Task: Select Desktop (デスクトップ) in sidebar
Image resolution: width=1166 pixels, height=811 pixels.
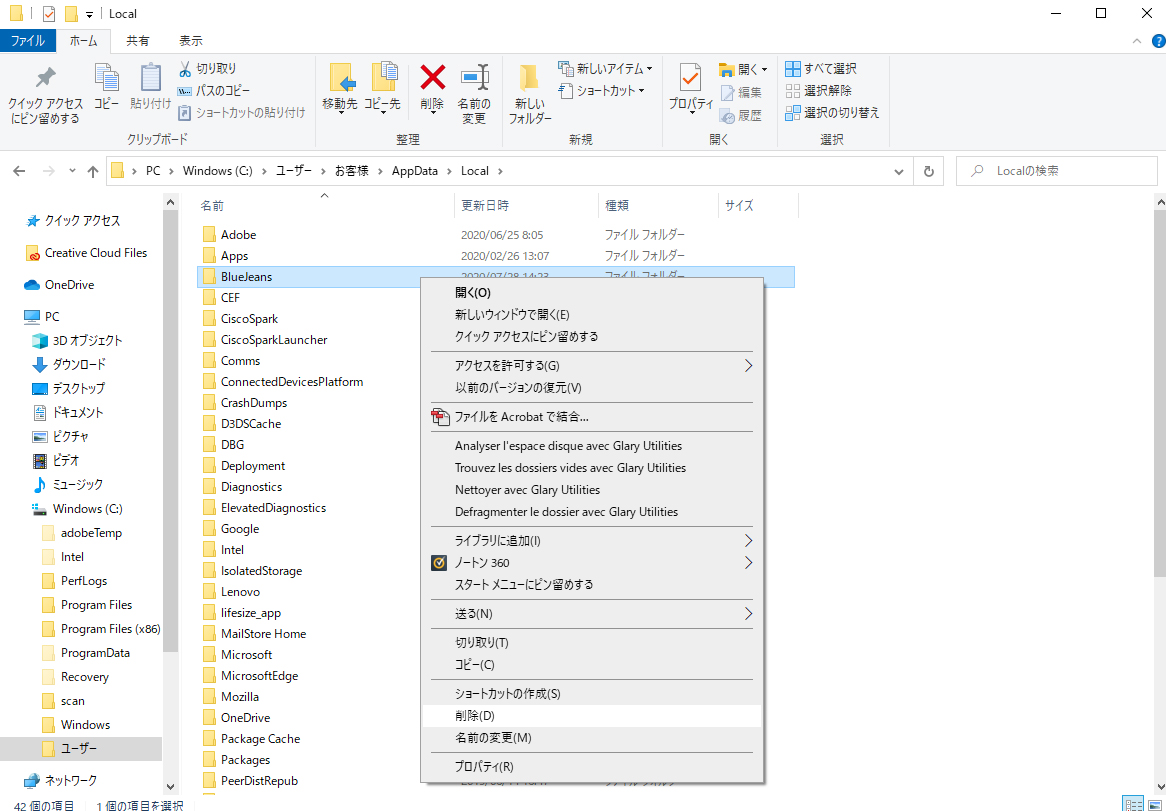Action: (68, 388)
